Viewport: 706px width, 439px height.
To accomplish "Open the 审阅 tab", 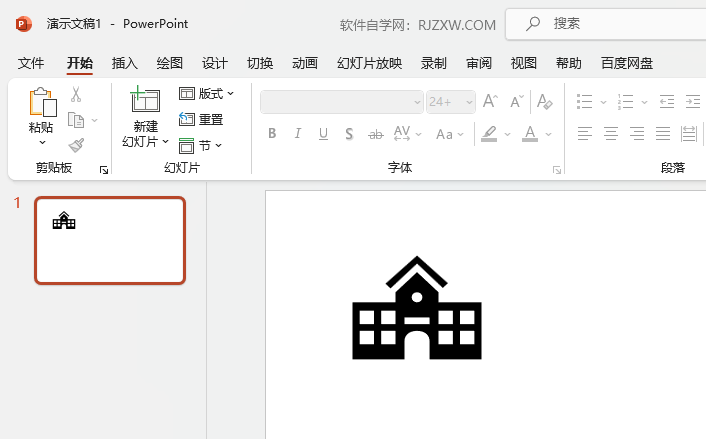I will (479, 63).
